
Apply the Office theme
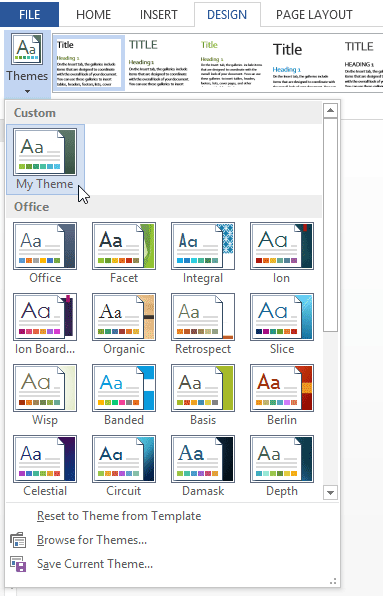click(x=45, y=253)
